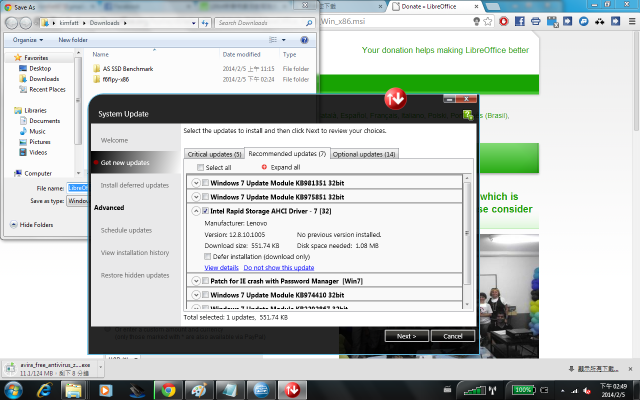Switch to Optional updates (14) tab

click(364, 154)
